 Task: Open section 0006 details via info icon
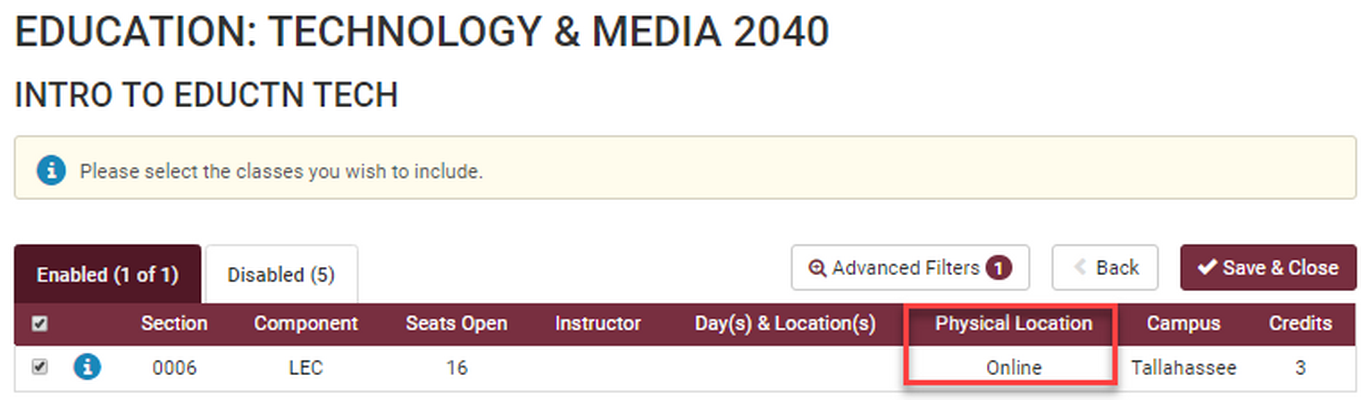tap(88, 368)
